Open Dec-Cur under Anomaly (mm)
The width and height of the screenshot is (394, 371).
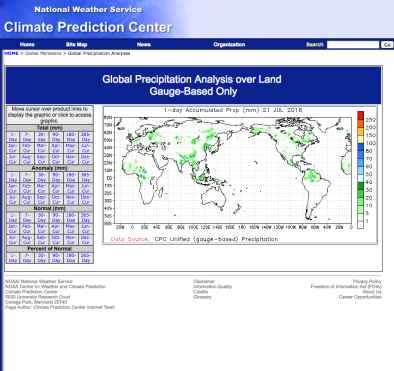(x=86, y=199)
